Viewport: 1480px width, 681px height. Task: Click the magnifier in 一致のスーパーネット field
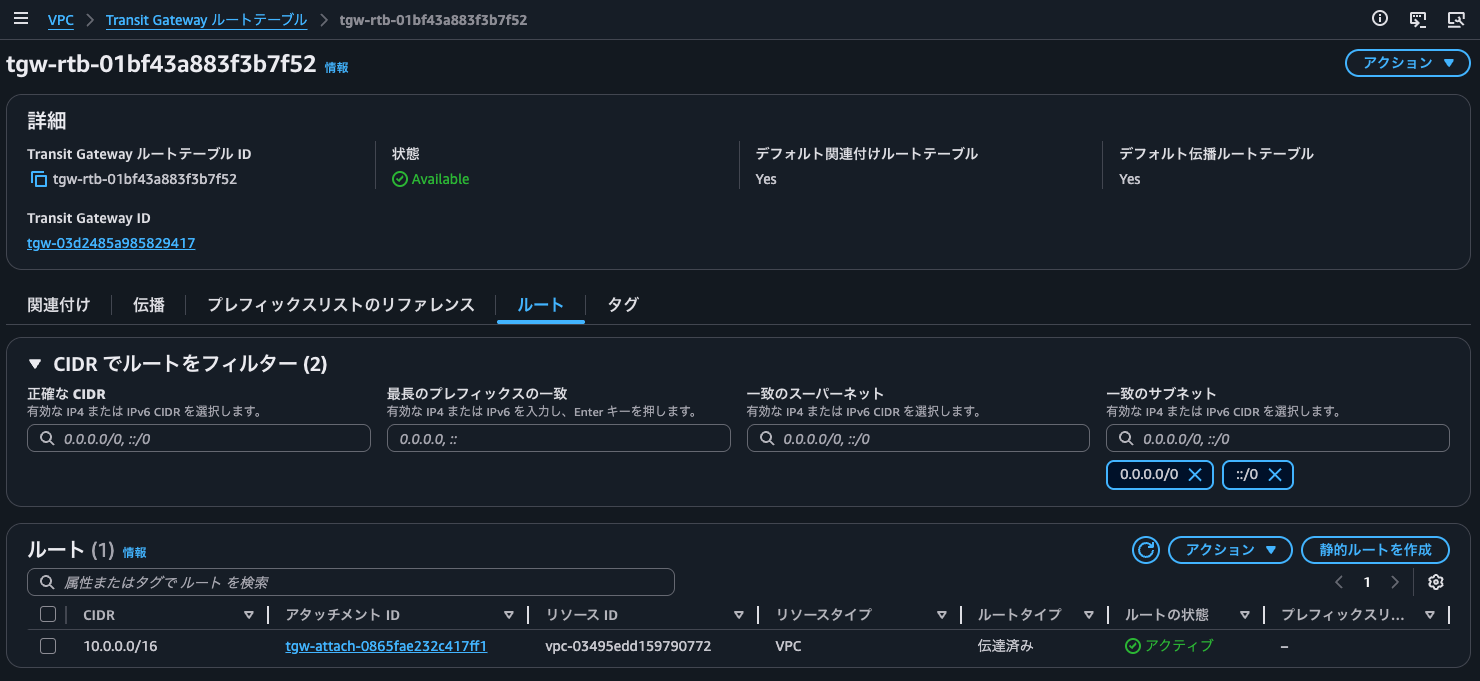(x=768, y=437)
